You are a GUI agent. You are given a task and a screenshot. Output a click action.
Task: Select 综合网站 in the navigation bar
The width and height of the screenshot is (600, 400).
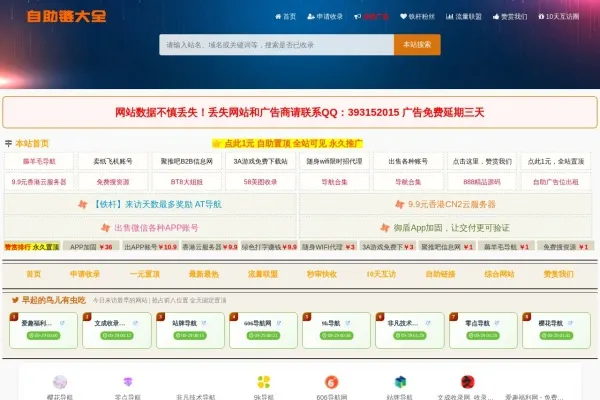tap(499, 274)
